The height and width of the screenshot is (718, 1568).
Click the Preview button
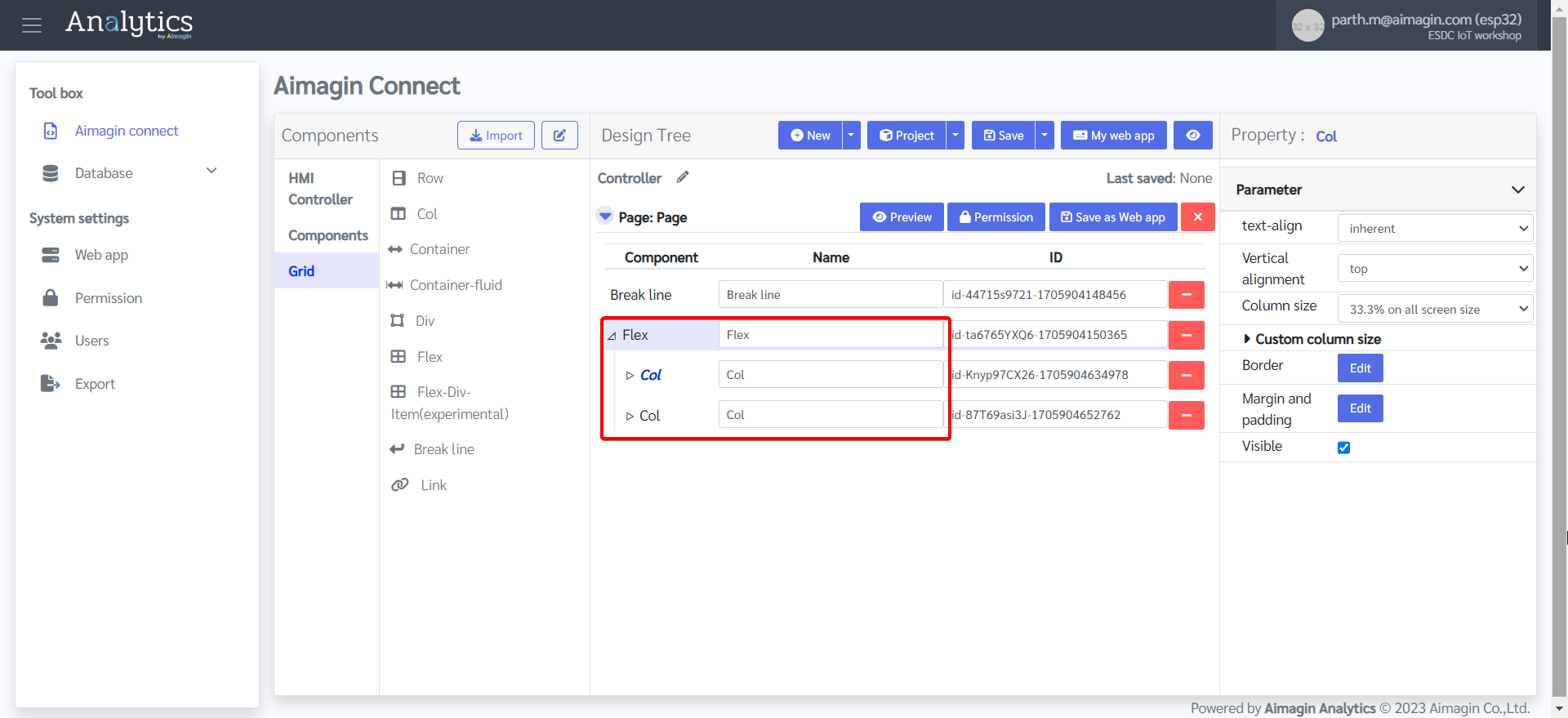pos(902,217)
